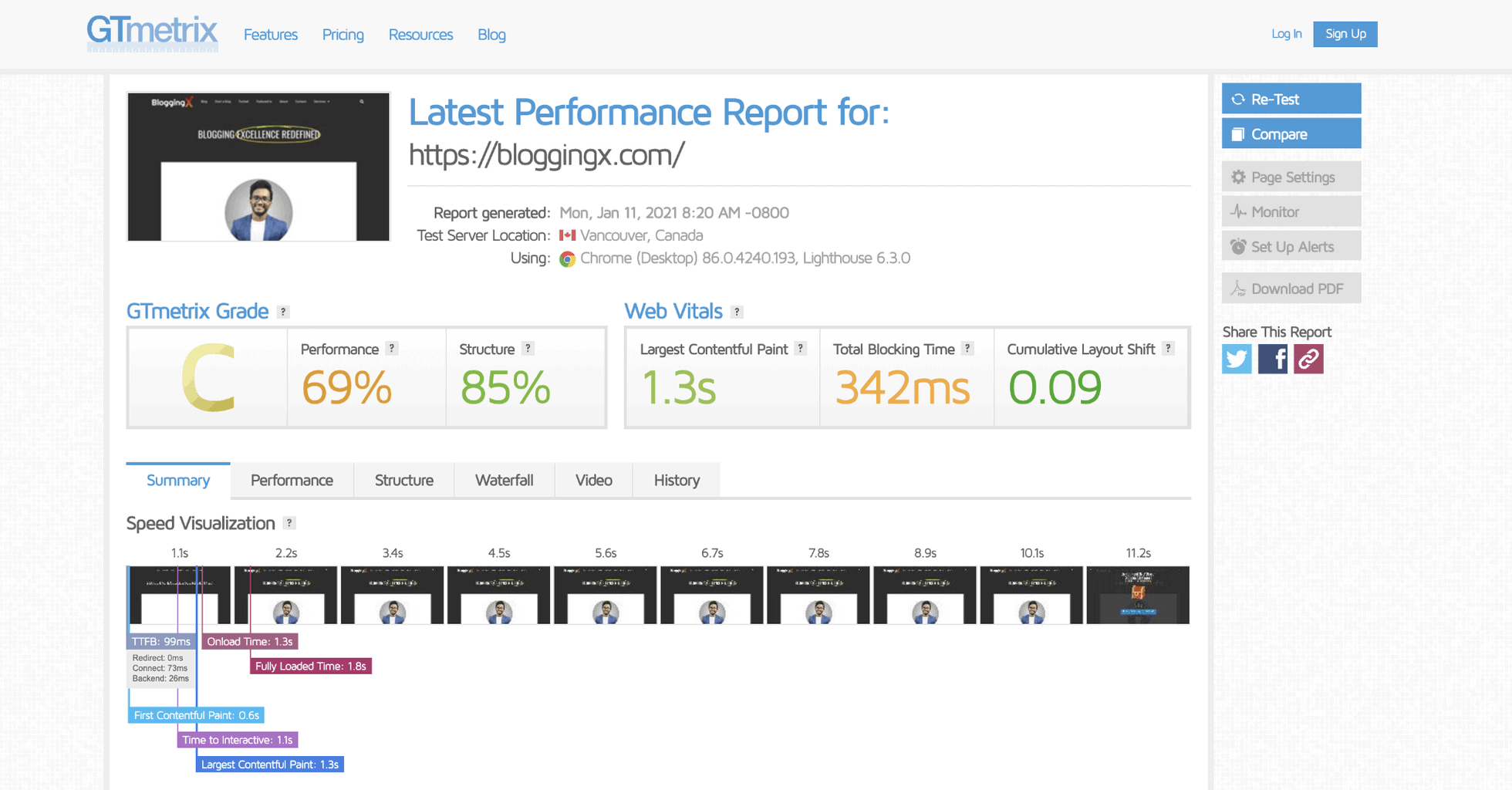
Task: Open the Structure tab
Action: point(403,480)
